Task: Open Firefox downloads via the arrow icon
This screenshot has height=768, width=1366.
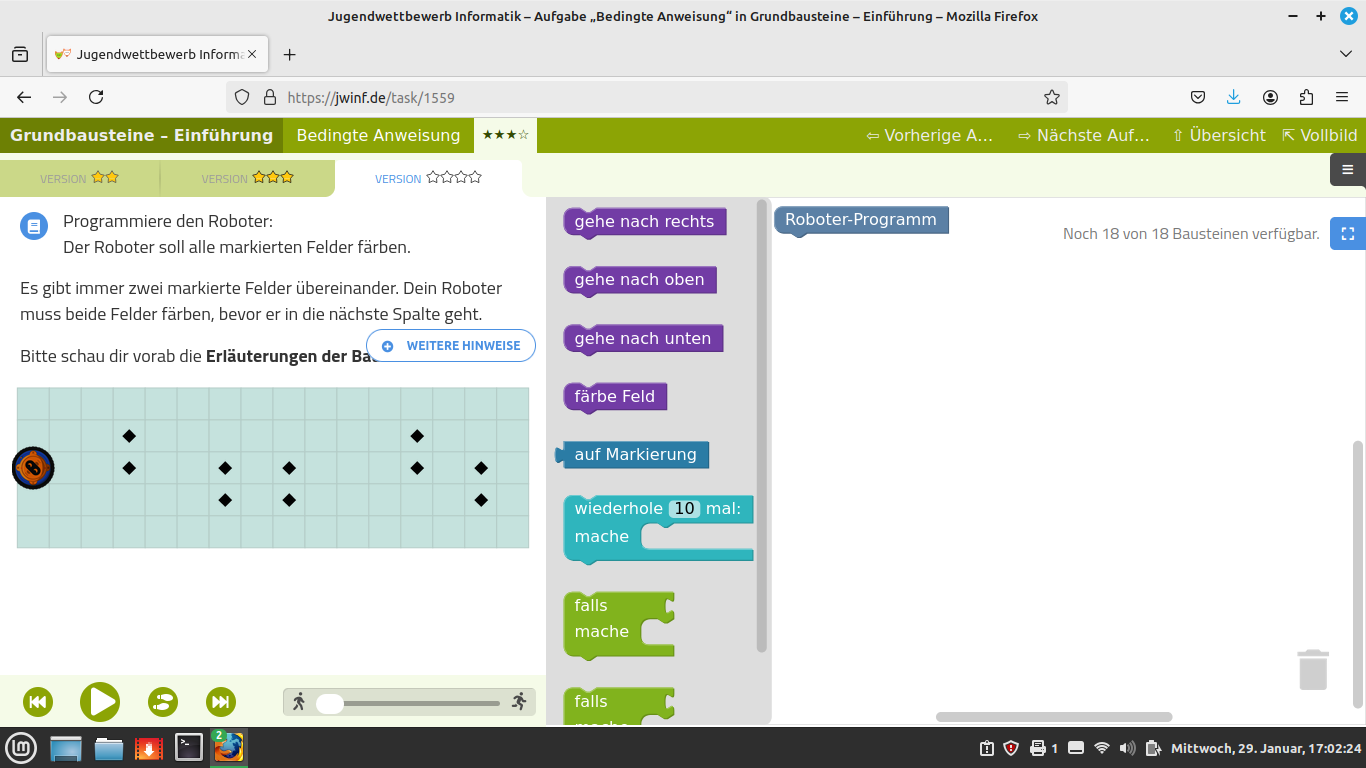Action: 1233,96
